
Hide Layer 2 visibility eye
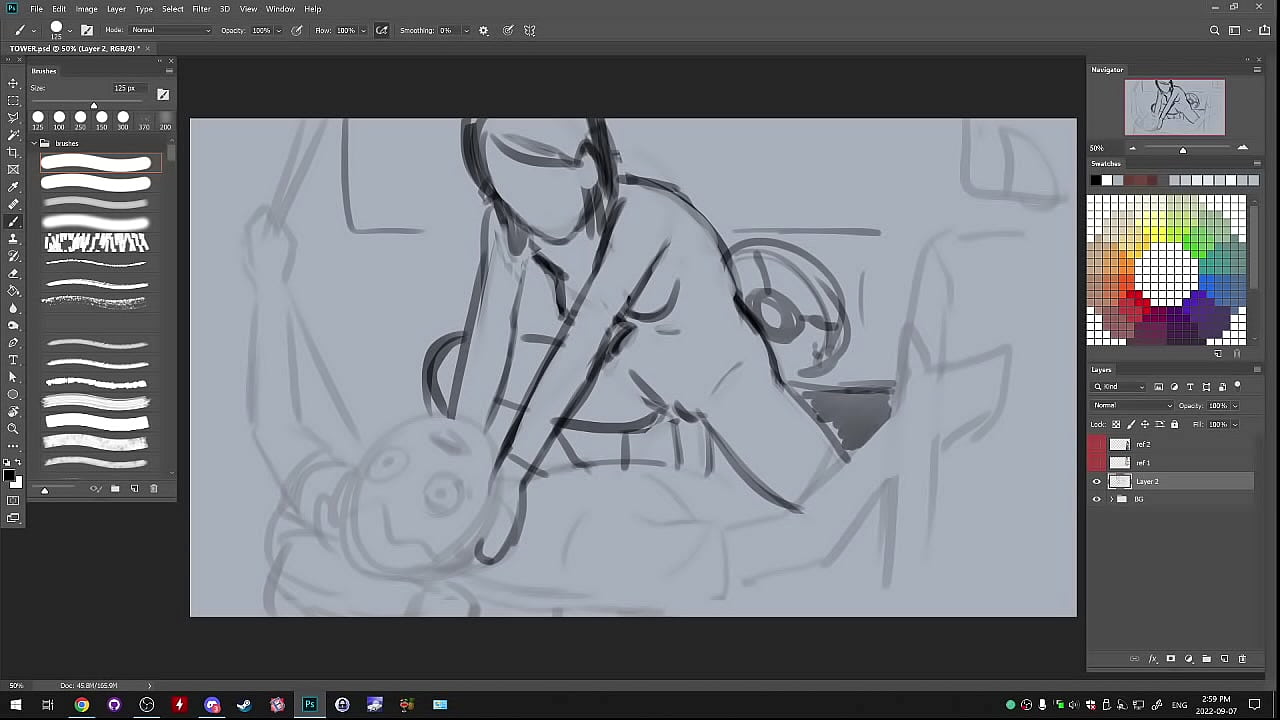[x=1097, y=482]
